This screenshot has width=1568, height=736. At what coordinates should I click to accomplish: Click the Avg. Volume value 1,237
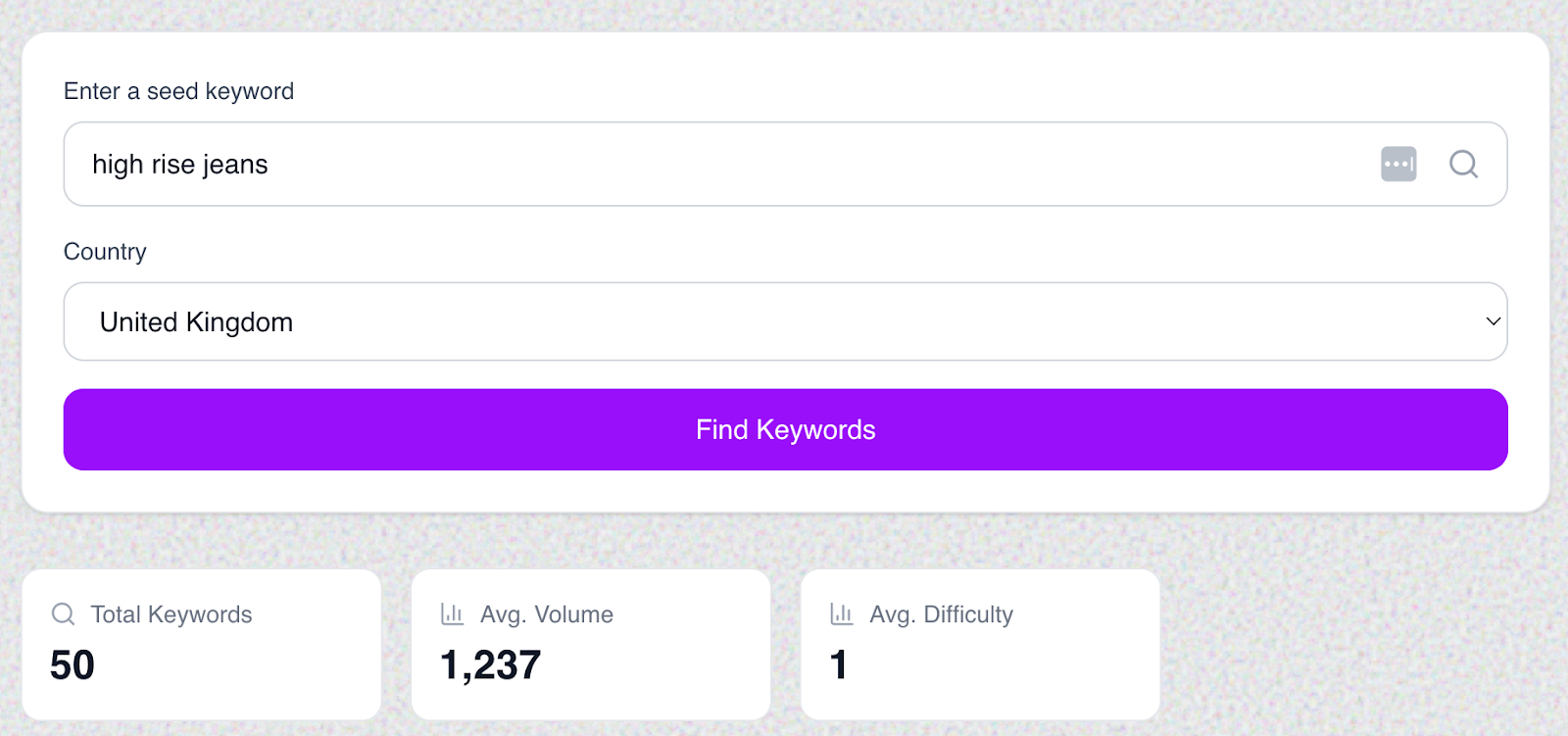[489, 664]
